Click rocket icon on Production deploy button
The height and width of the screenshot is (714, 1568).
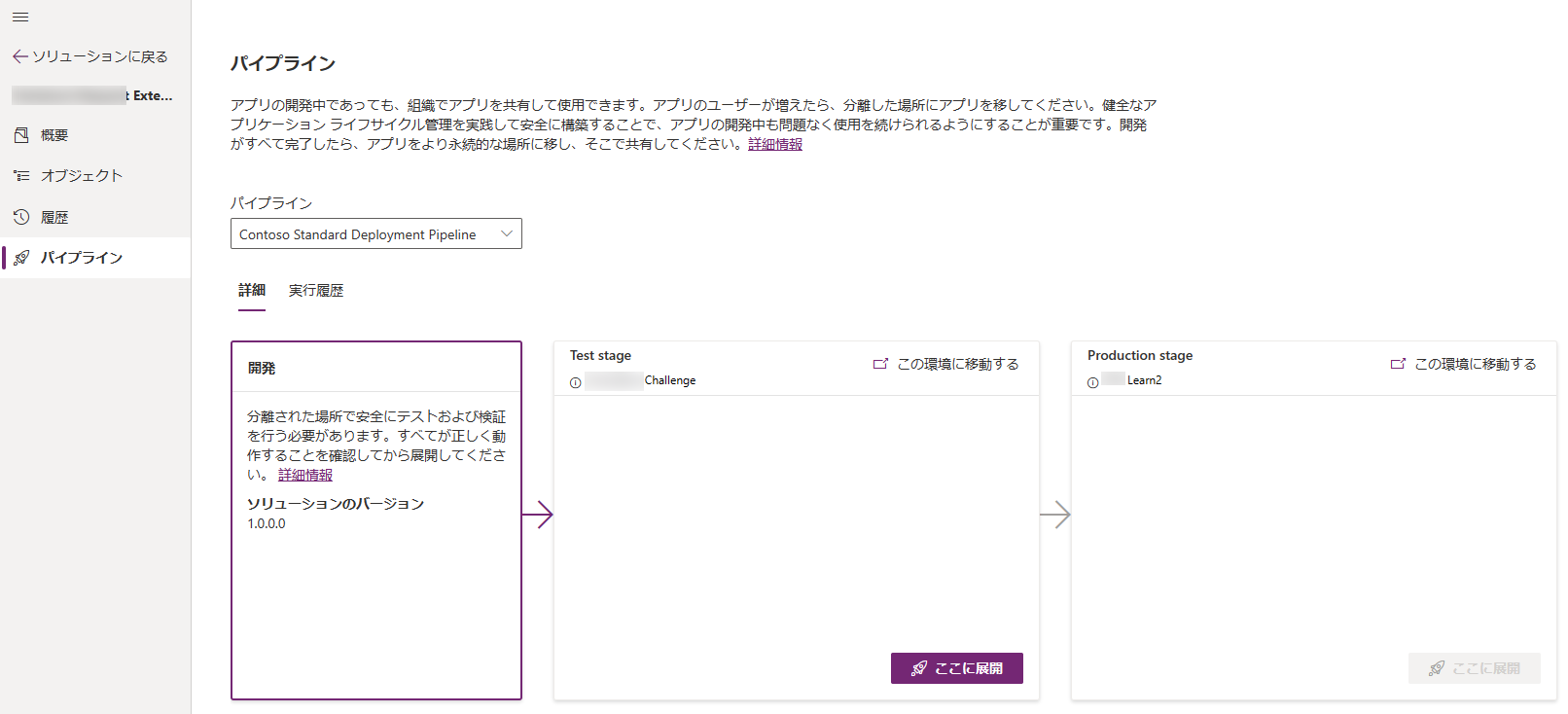coord(1437,668)
